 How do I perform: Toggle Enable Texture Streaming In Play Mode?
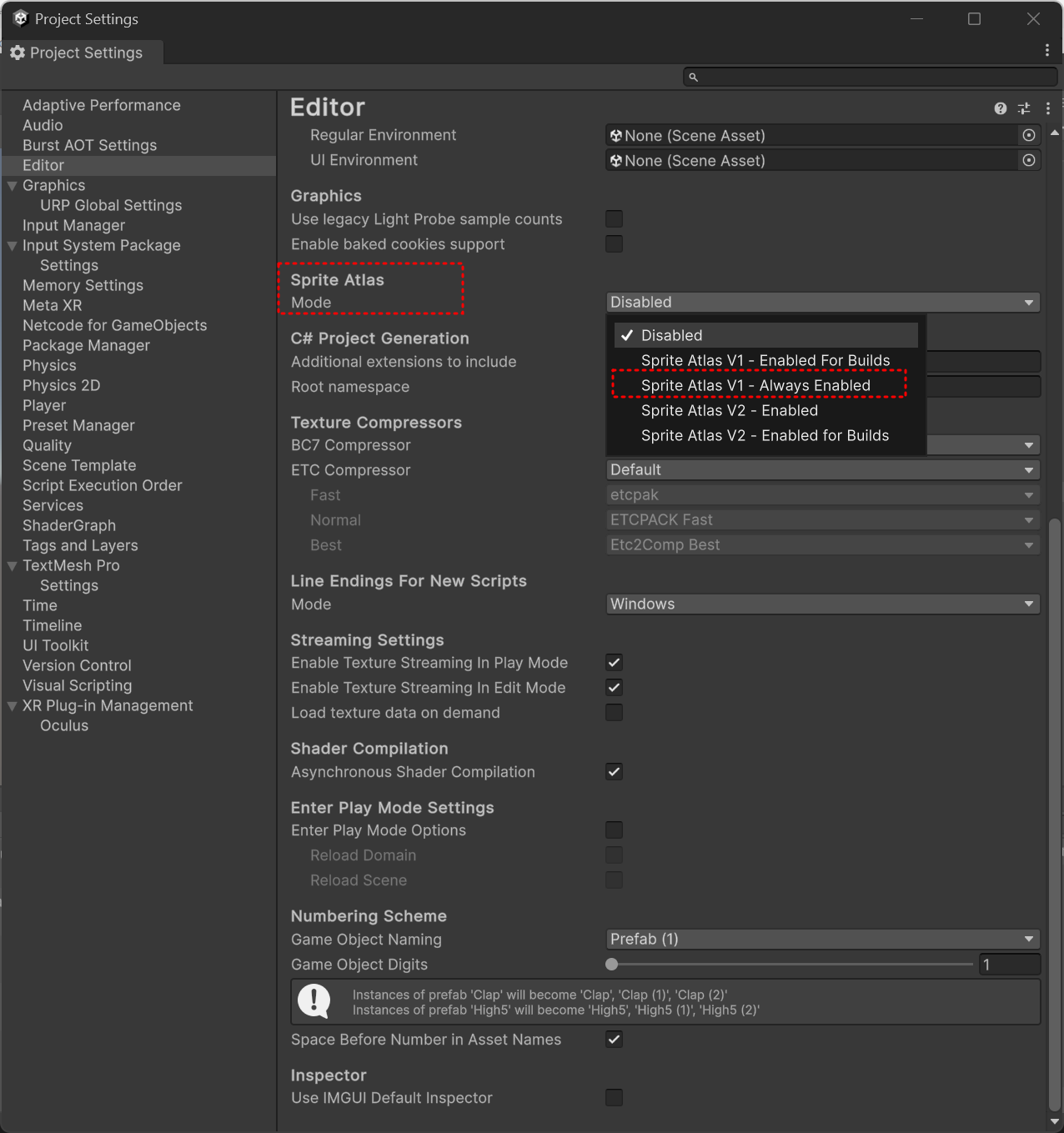[x=615, y=663]
